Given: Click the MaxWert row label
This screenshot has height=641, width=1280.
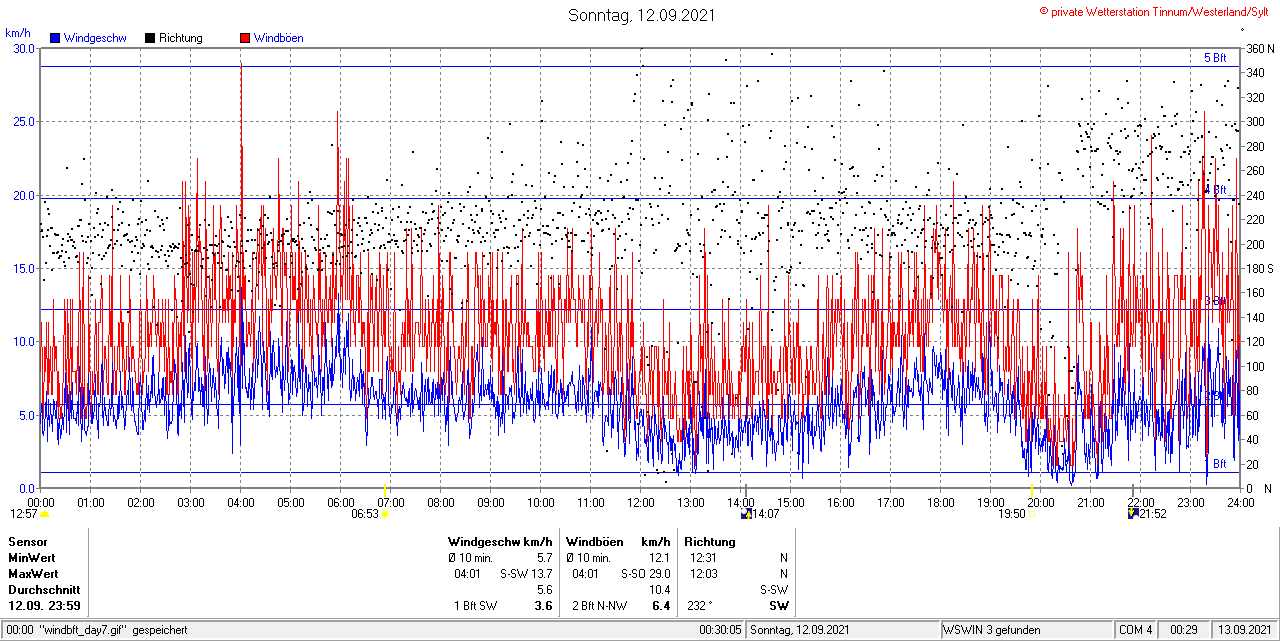Looking at the screenshot, I should click(x=34, y=574).
